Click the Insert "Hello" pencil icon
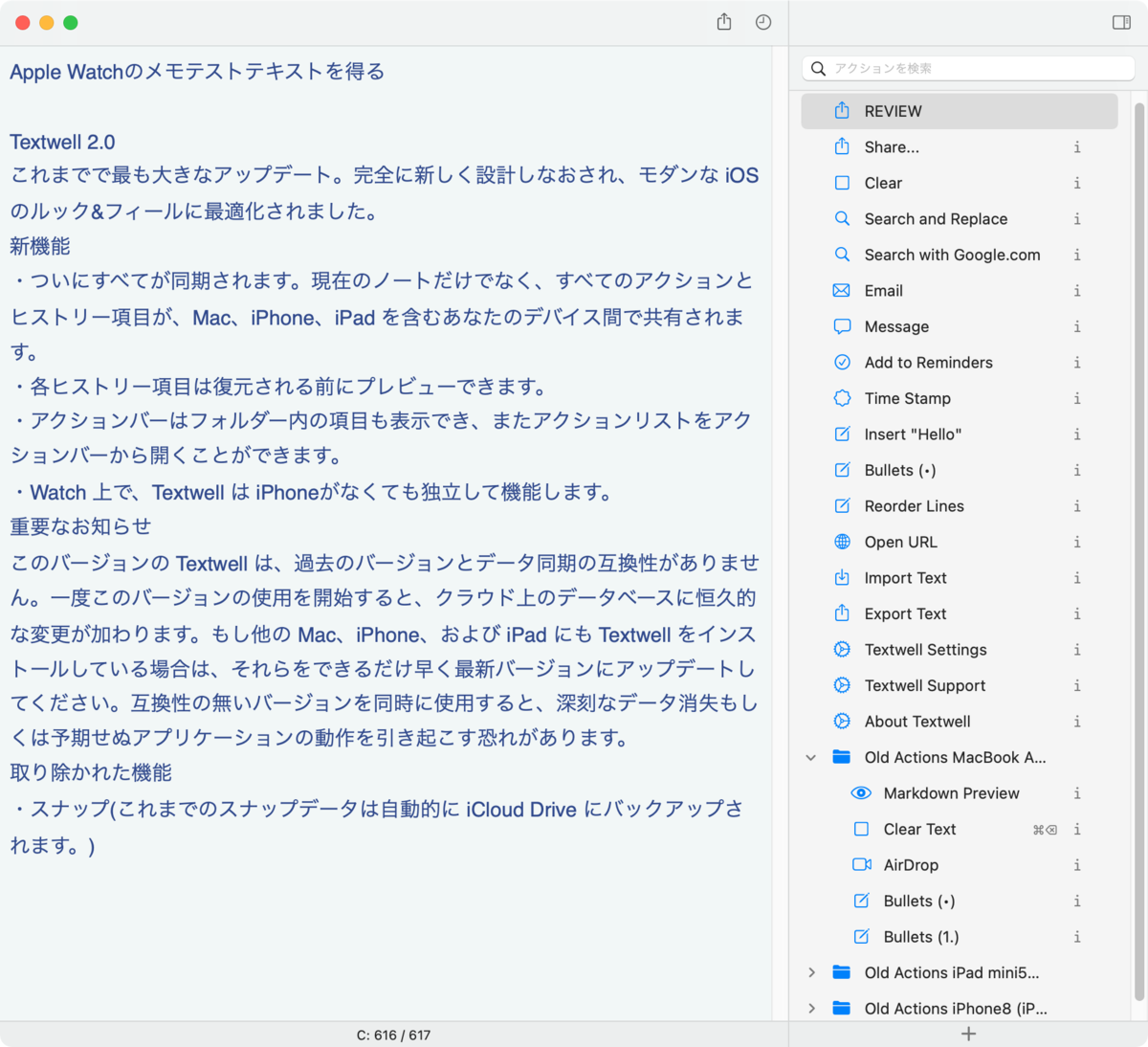This screenshot has height=1047, width=1148. 842,434
